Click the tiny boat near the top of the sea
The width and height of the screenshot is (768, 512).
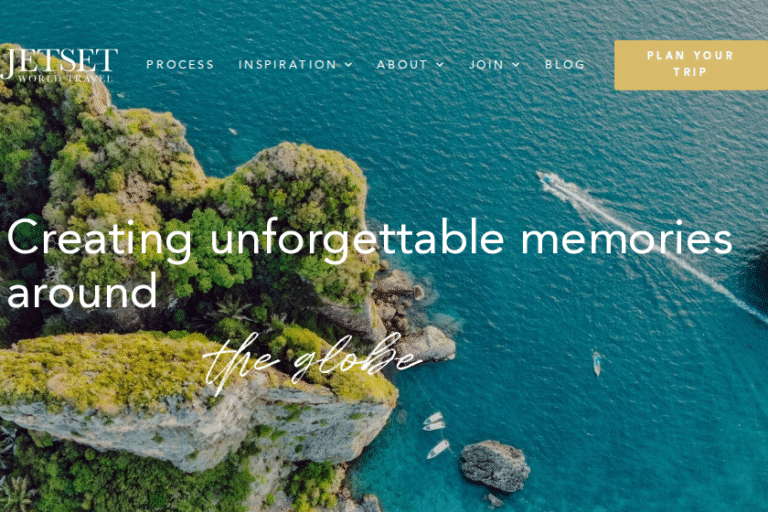coord(233,131)
